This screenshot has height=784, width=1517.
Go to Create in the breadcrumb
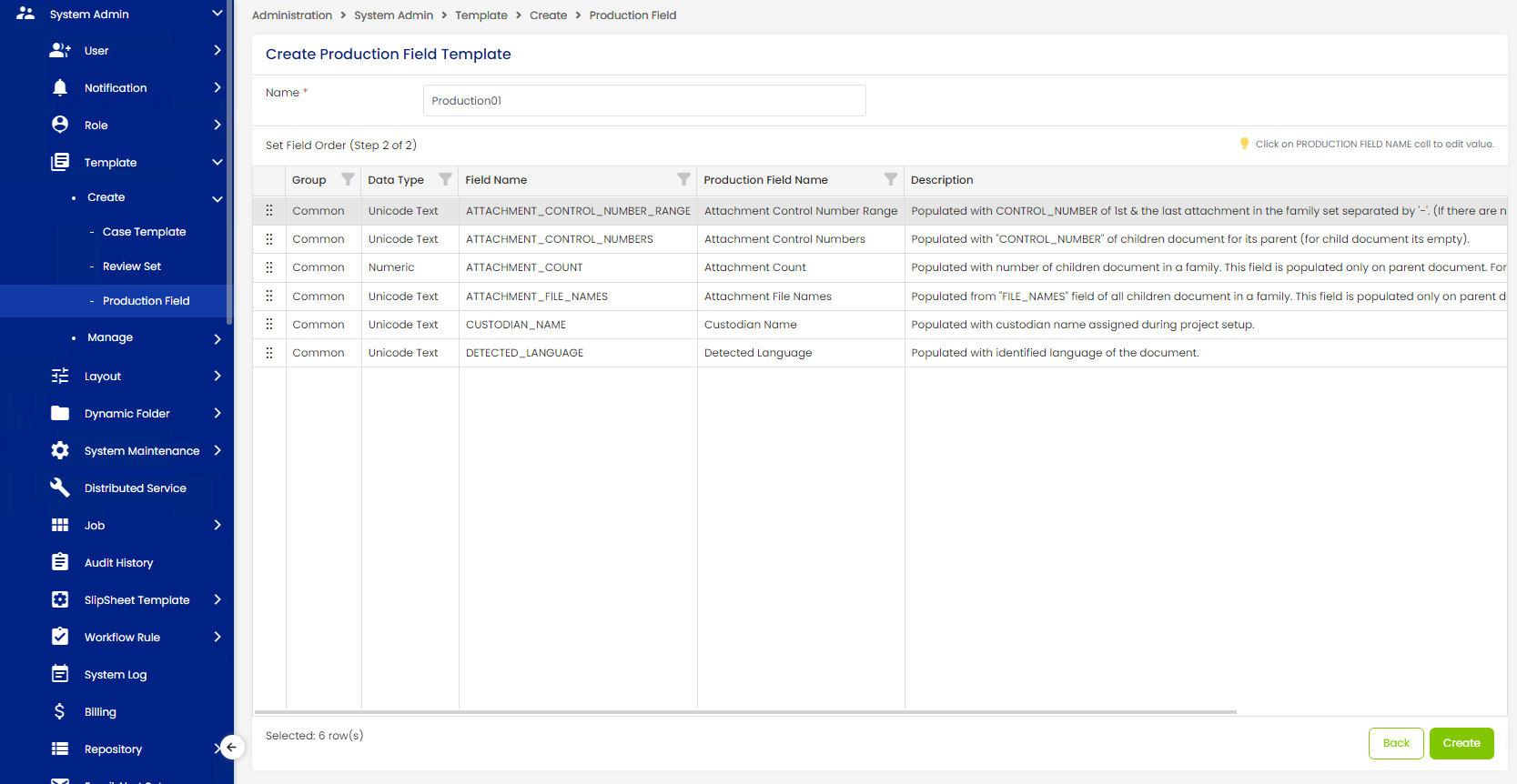tap(548, 15)
